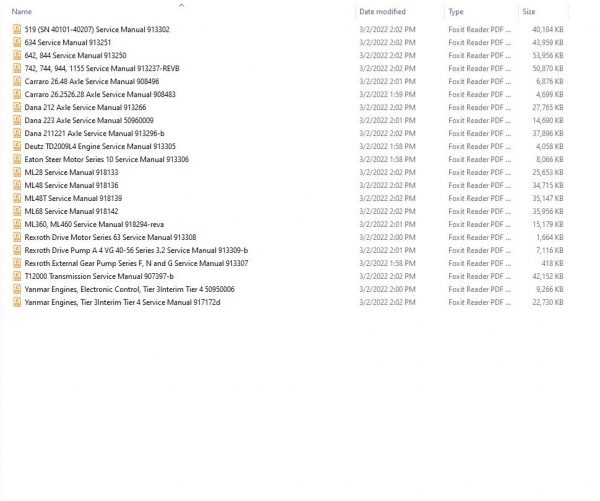The image size is (600, 501).
Task: Click the sort direction arrow above Name column
Action: pyautogui.click(x=182, y=5)
